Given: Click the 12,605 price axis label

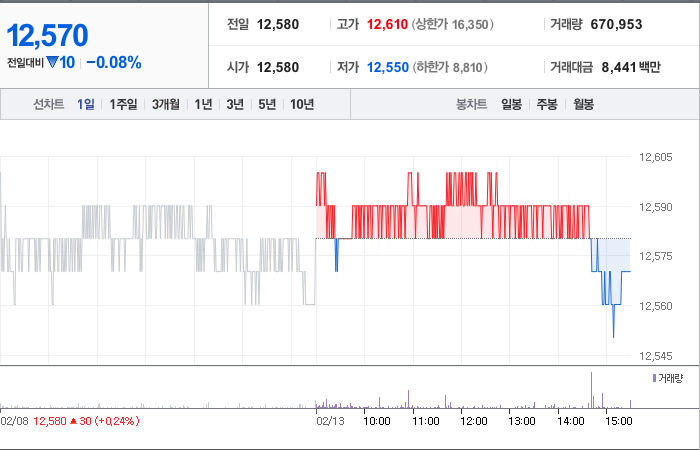Looking at the screenshot, I should click(656, 157).
